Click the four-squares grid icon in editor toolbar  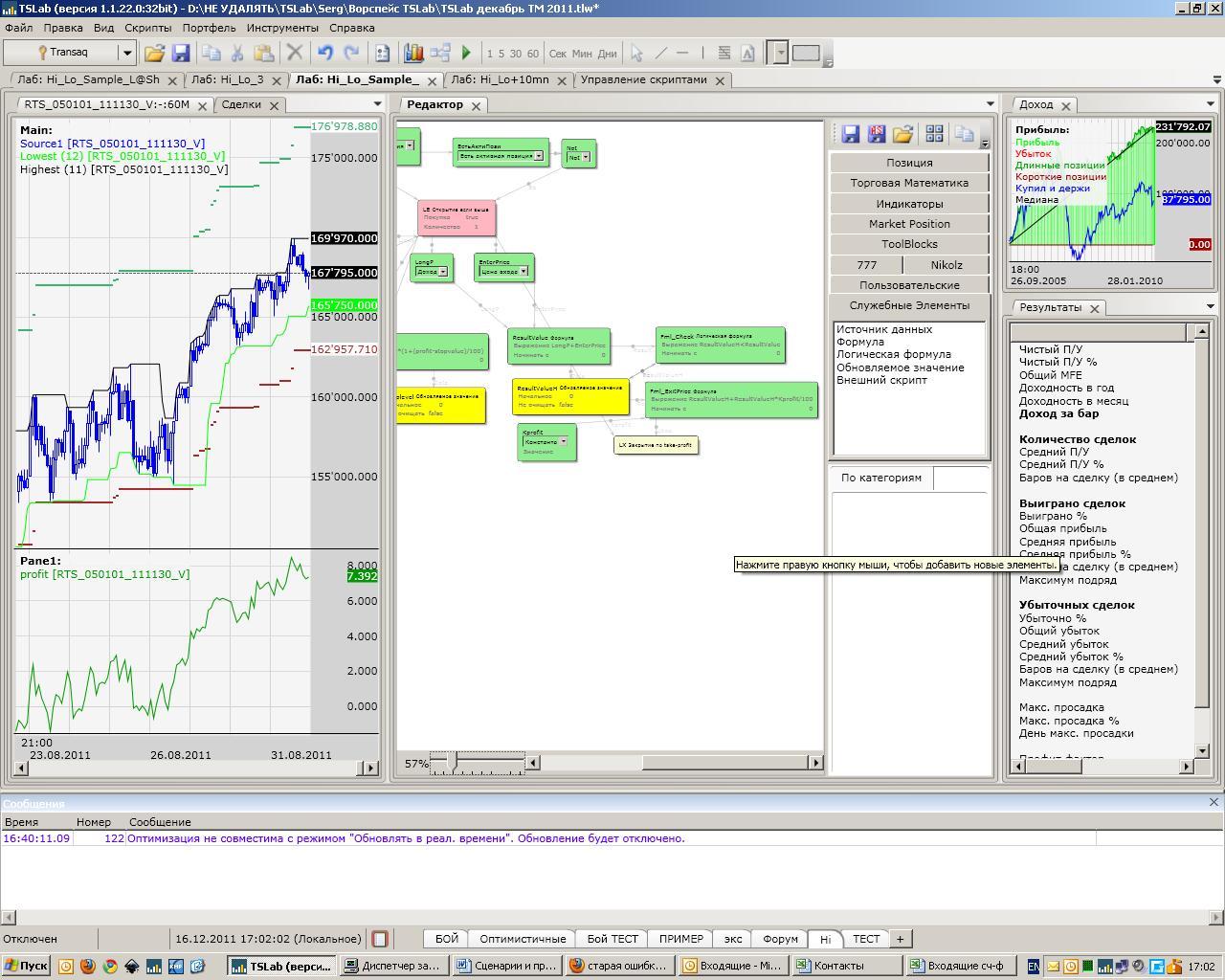click(934, 134)
